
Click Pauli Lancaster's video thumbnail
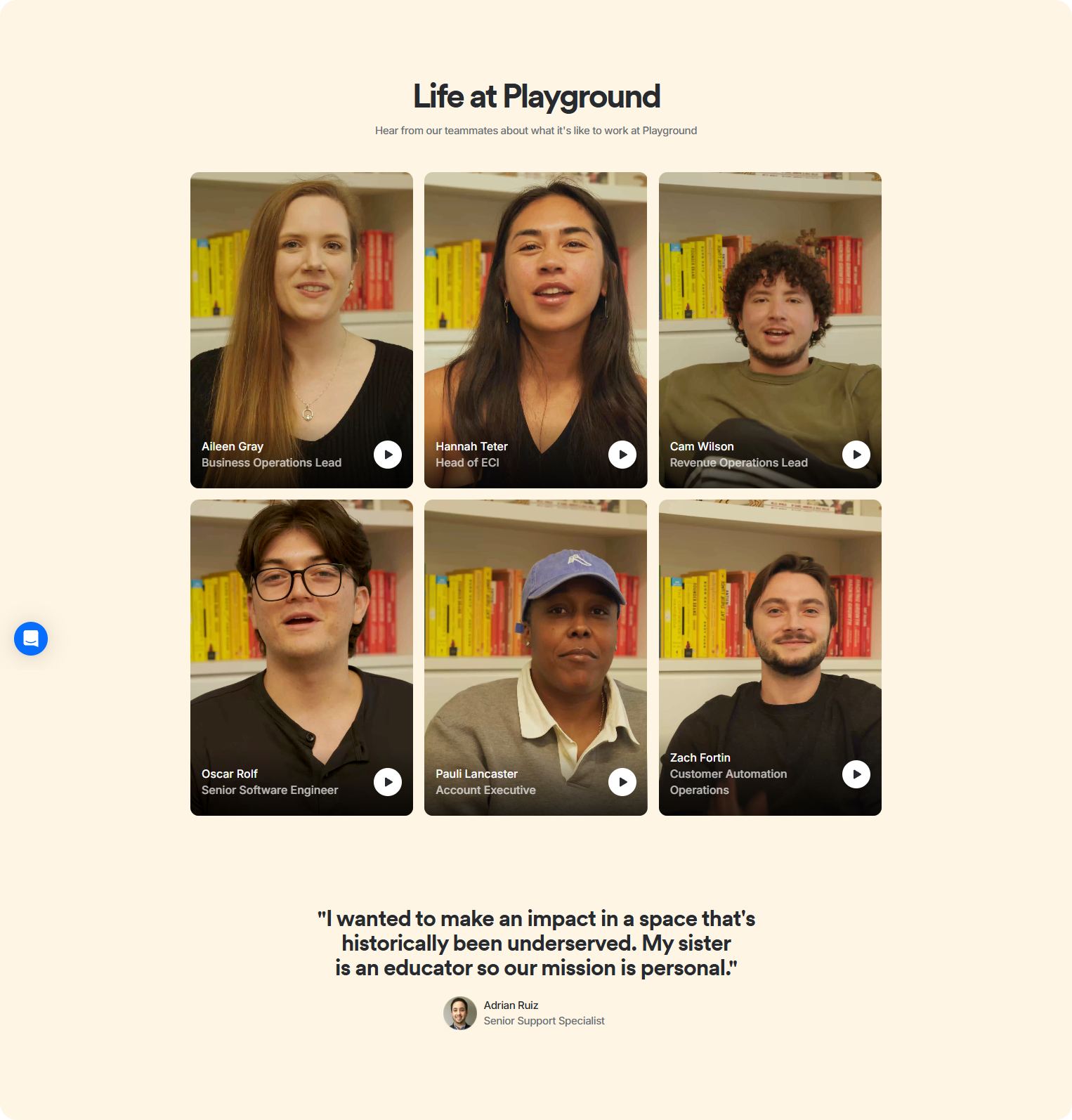(x=536, y=658)
